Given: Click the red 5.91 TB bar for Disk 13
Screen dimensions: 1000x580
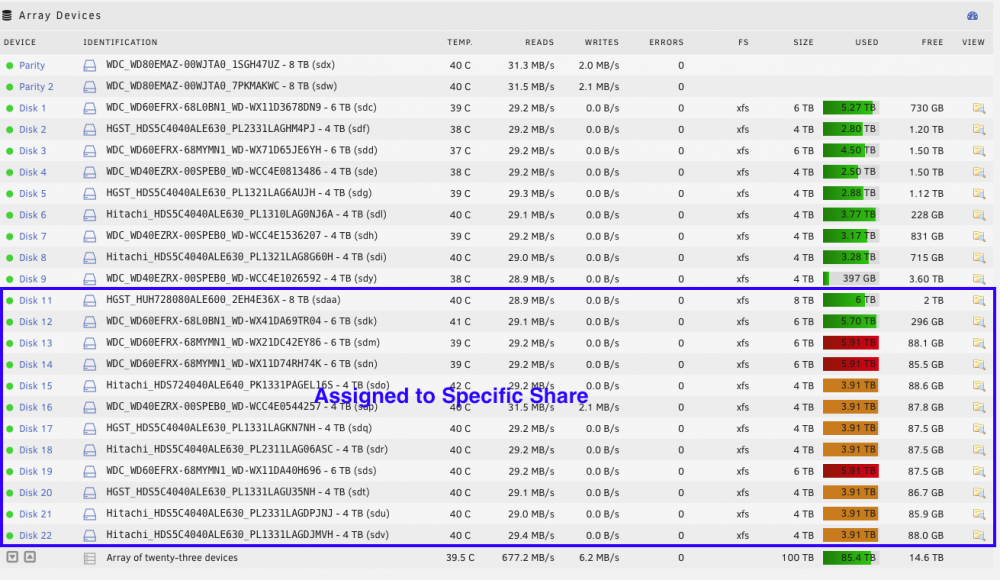Looking at the screenshot, I should pos(851,343).
